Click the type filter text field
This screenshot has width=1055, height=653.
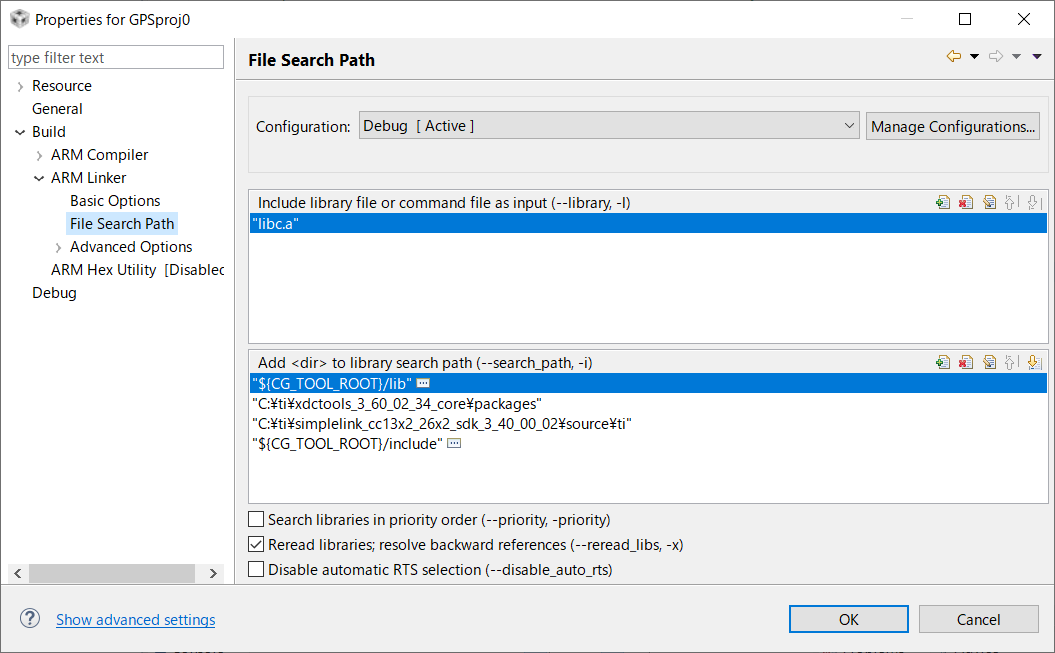coord(116,58)
